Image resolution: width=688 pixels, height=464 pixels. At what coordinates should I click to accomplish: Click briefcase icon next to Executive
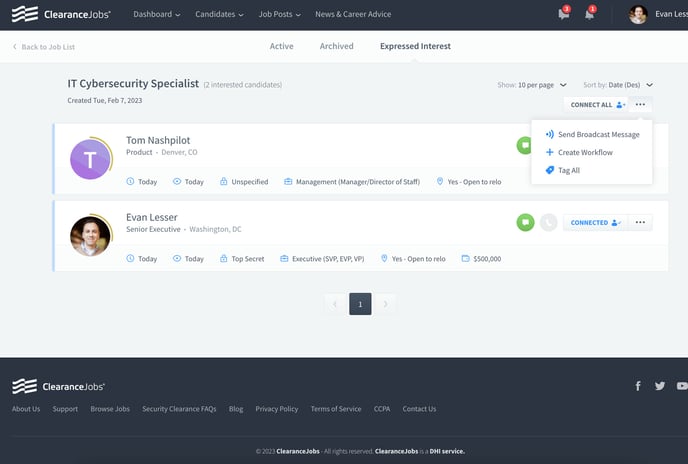click(284, 259)
